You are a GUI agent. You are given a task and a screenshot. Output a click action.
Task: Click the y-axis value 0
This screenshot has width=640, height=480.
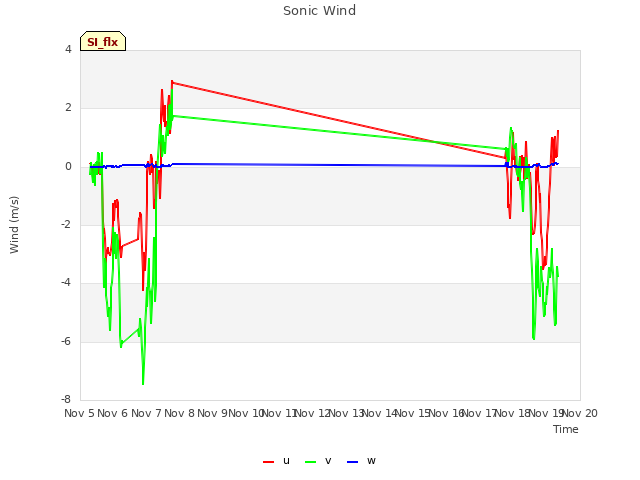pyautogui.click(x=68, y=167)
